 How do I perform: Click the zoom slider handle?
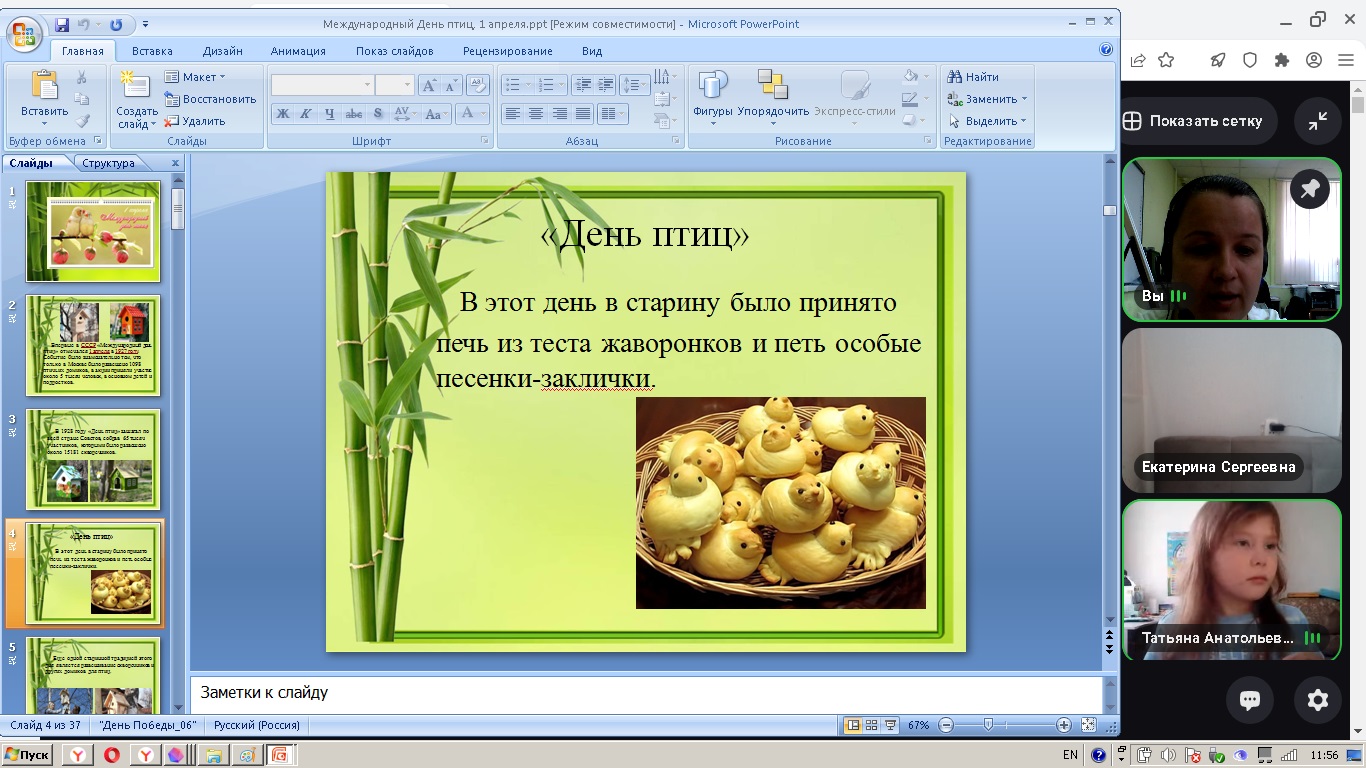tap(988, 725)
